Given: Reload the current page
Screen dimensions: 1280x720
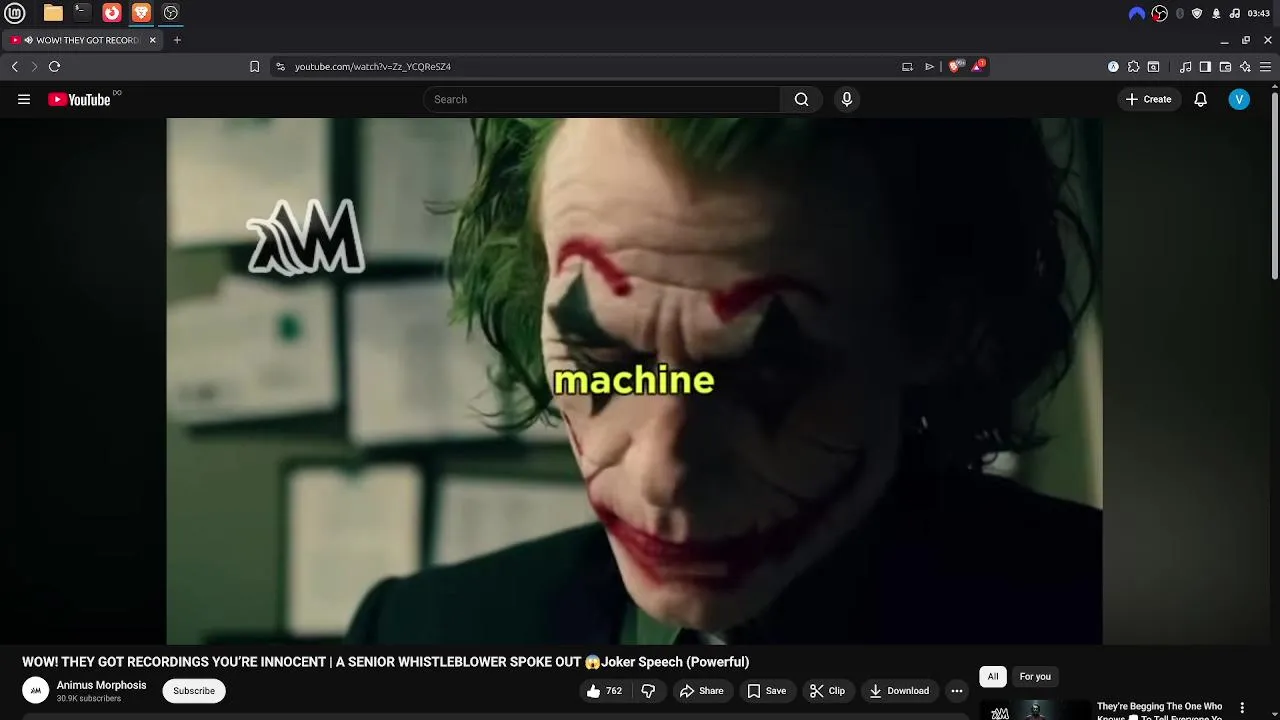Looking at the screenshot, I should coord(54,66).
